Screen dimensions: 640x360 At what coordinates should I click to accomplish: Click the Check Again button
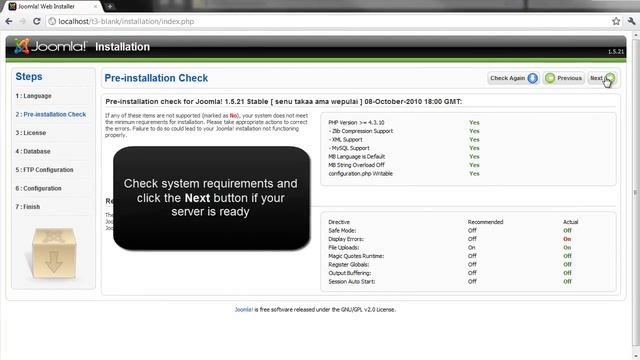click(x=513, y=78)
